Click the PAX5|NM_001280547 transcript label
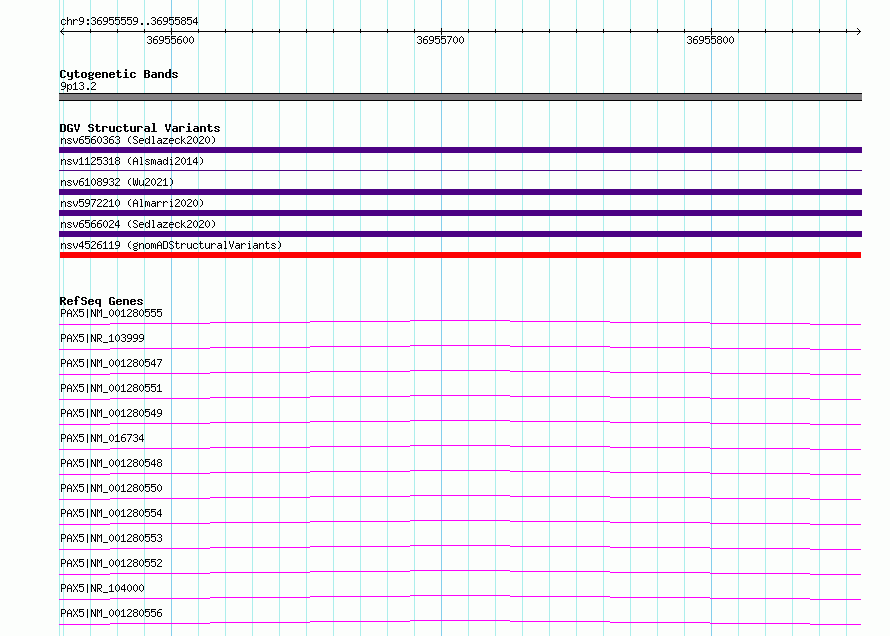The image size is (890, 636). (x=111, y=363)
